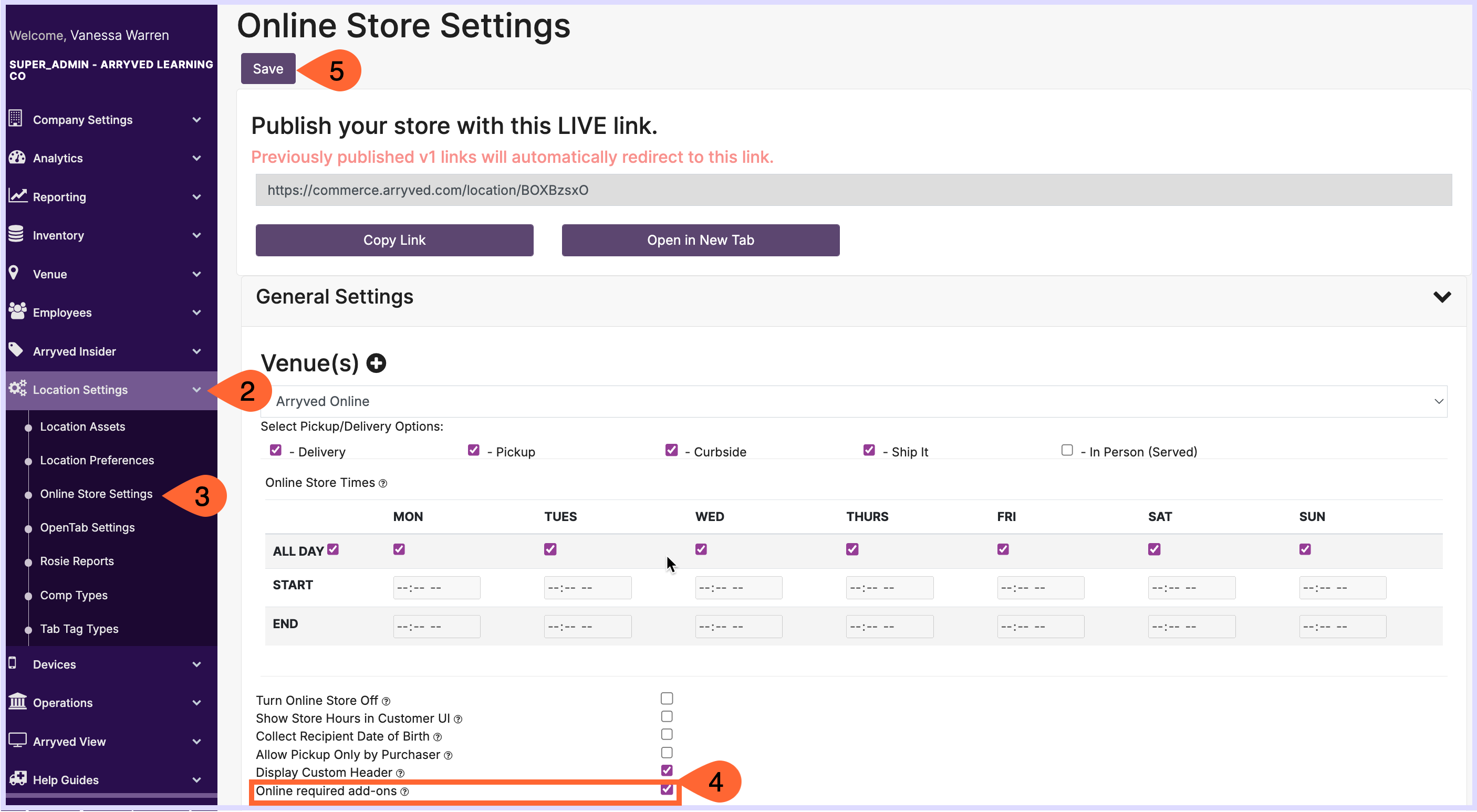Screen dimensions: 1477x812
Task: Open Allow Pickup Only by Purchaser help icon
Action: 448,756
